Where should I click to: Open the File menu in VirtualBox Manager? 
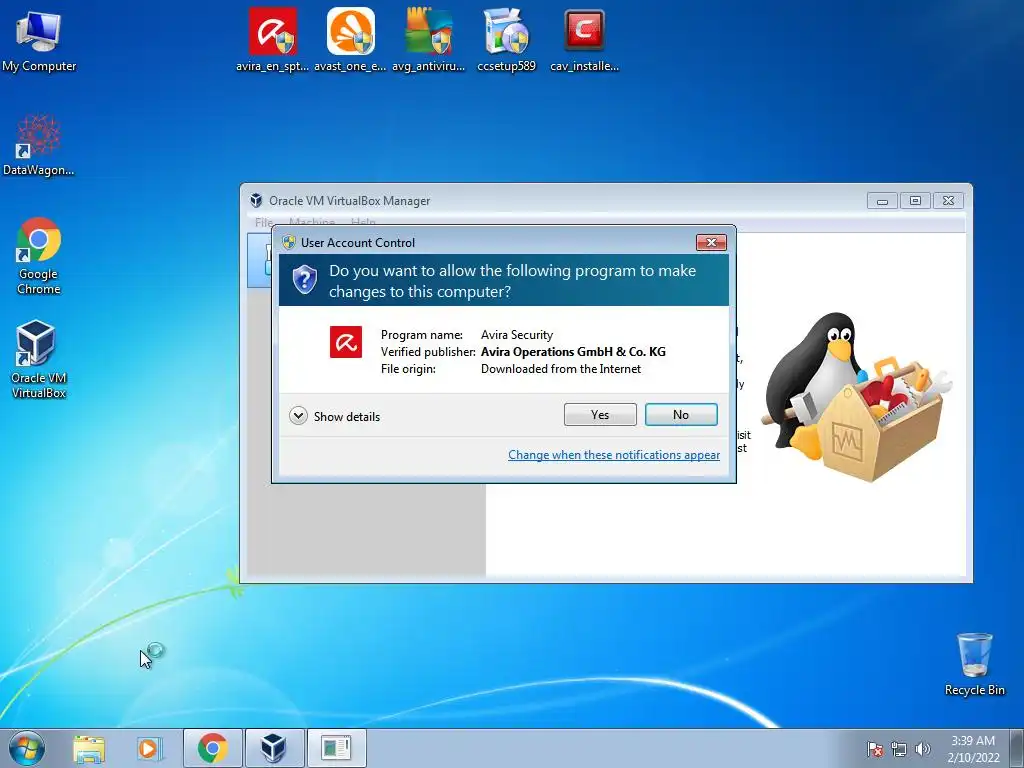[x=263, y=223]
